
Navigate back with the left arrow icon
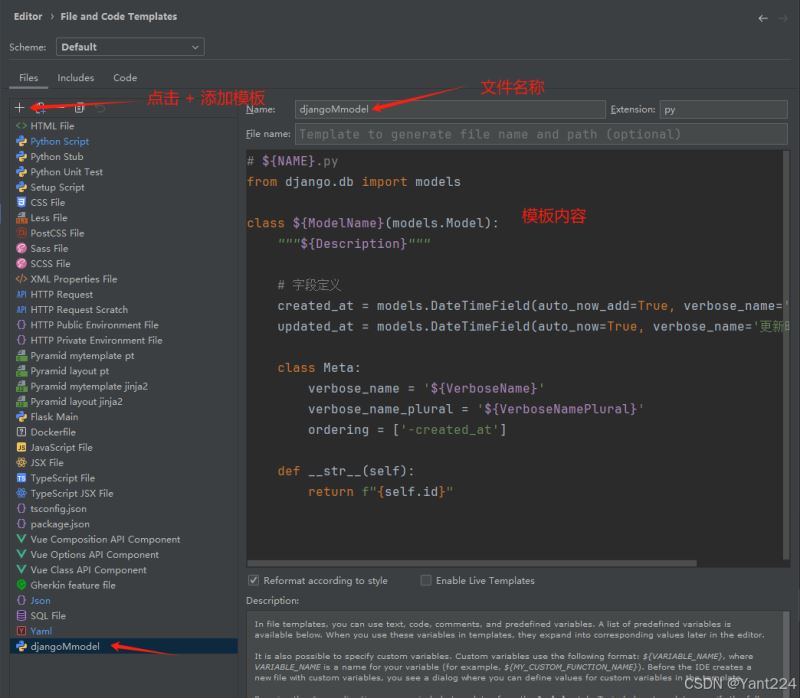(763, 18)
